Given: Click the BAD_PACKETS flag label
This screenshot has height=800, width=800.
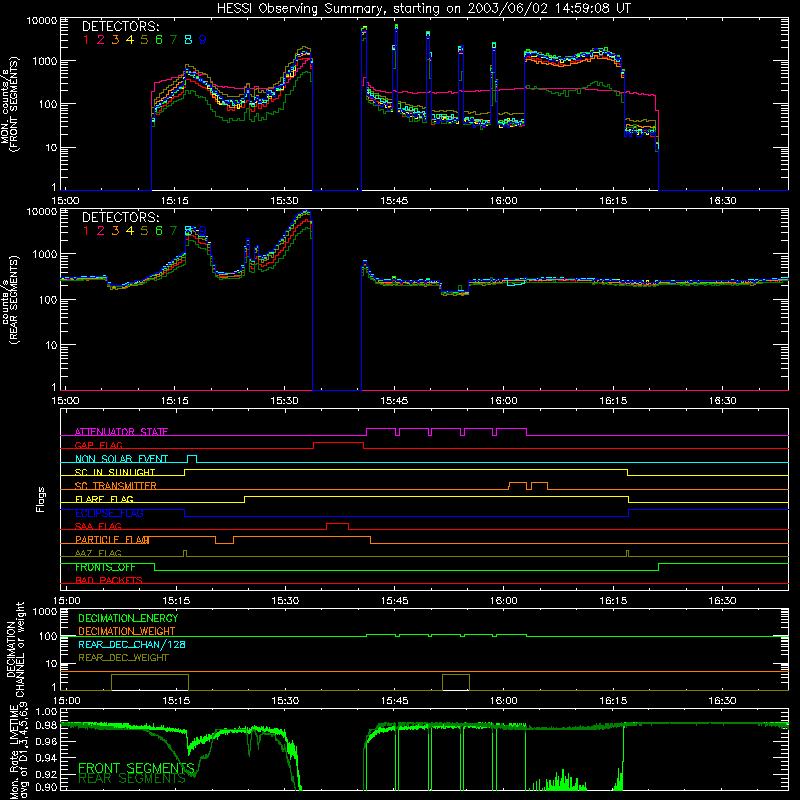Looking at the screenshot, I should point(109,580).
